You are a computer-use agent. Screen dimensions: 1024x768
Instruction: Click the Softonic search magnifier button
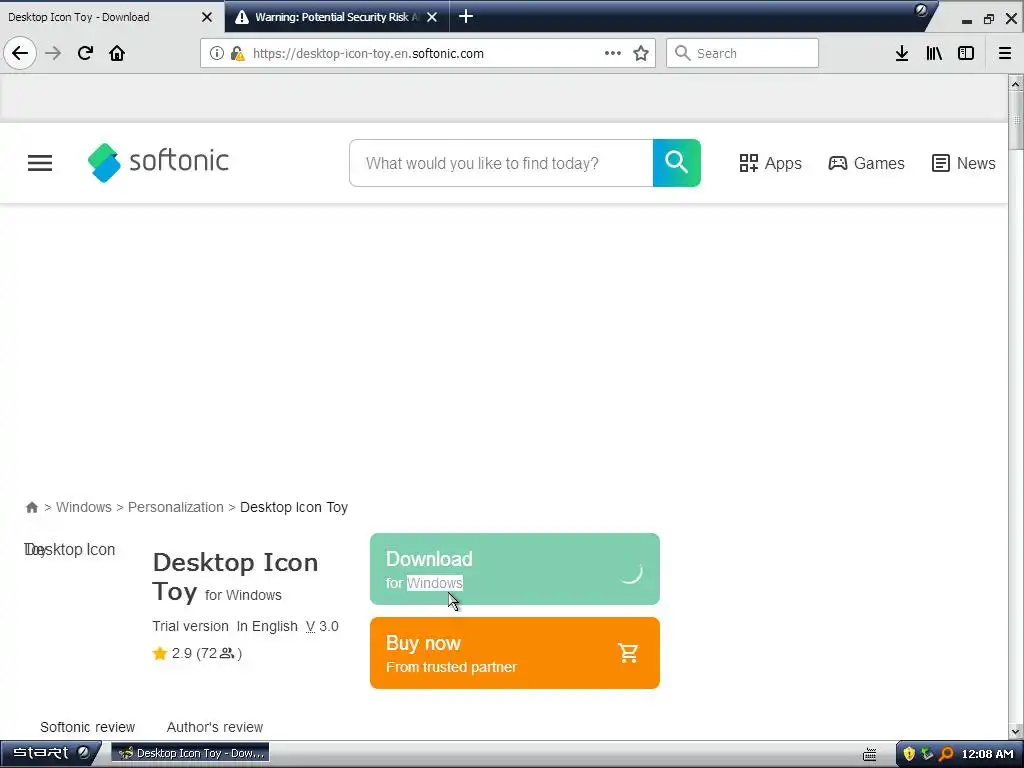pyautogui.click(x=677, y=163)
